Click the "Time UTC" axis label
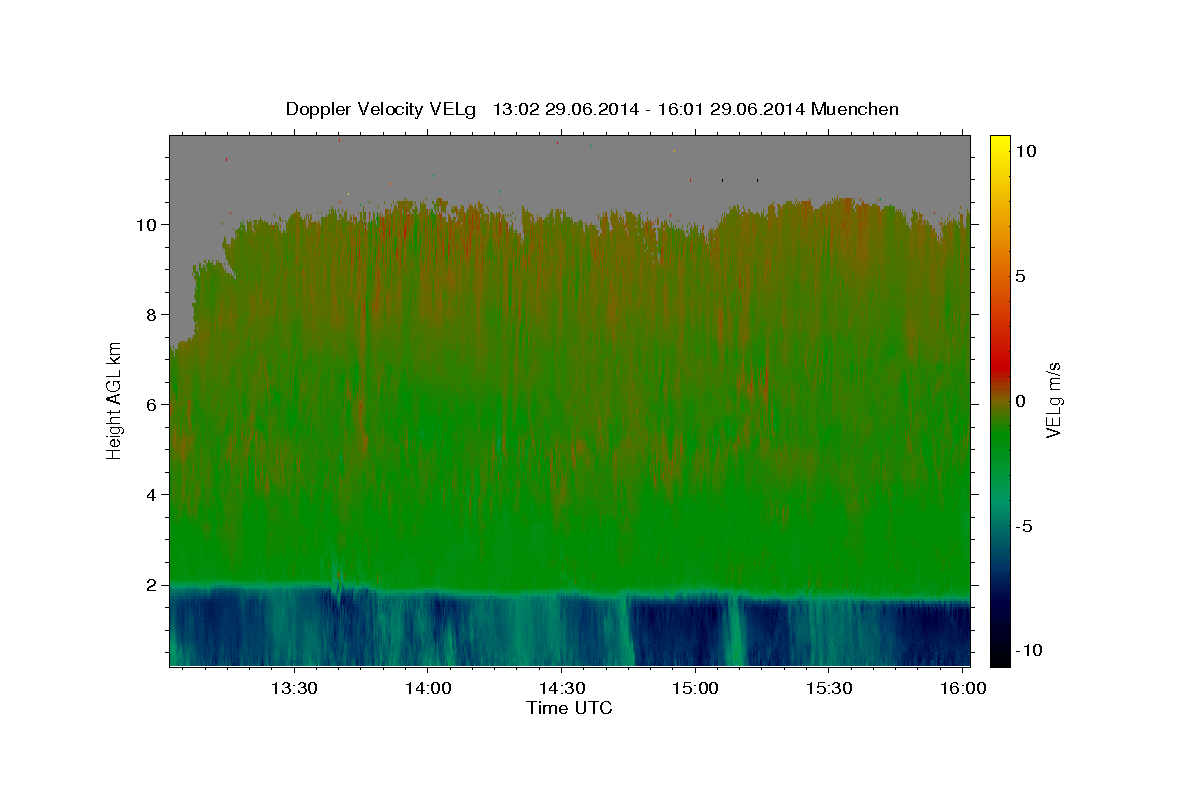Image resolution: width=1200 pixels, height=800 pixels. pyautogui.click(x=569, y=708)
